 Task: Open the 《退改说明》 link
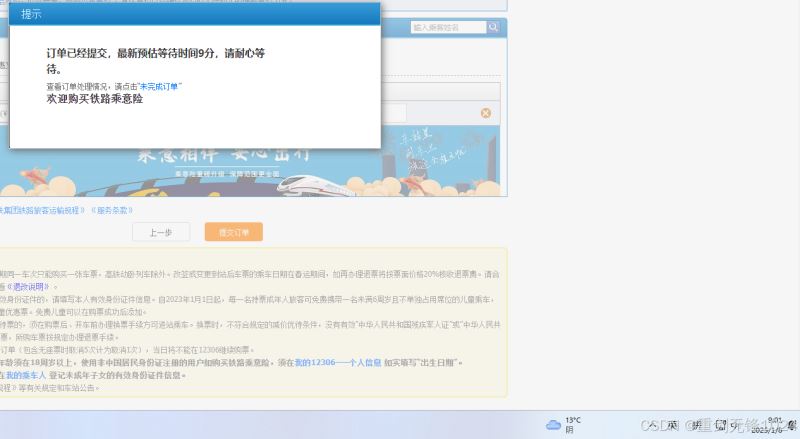29,286
